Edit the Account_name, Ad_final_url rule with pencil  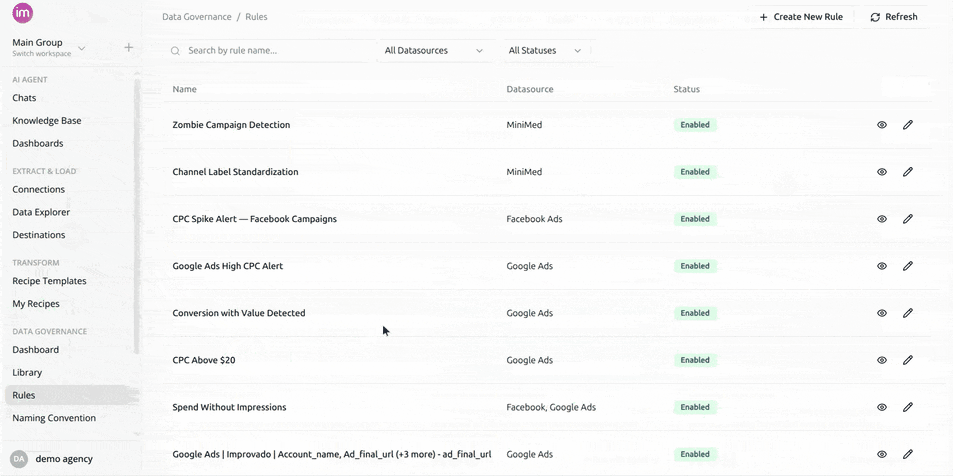(907, 454)
